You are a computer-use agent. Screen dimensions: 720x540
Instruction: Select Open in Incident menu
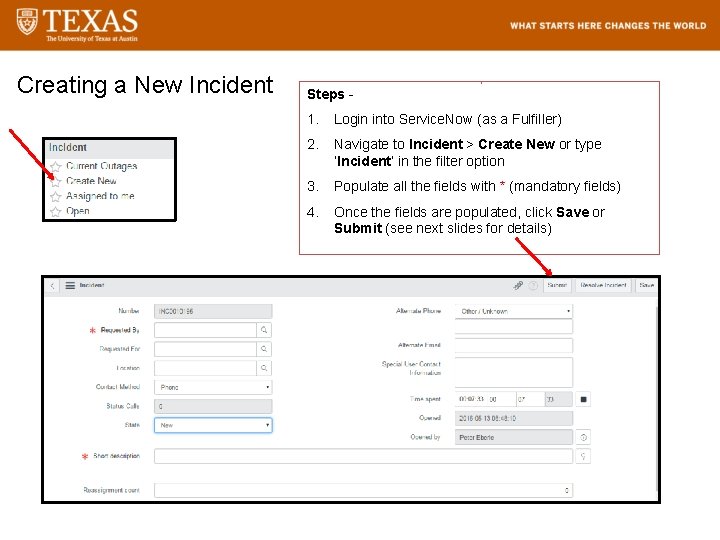click(x=78, y=211)
